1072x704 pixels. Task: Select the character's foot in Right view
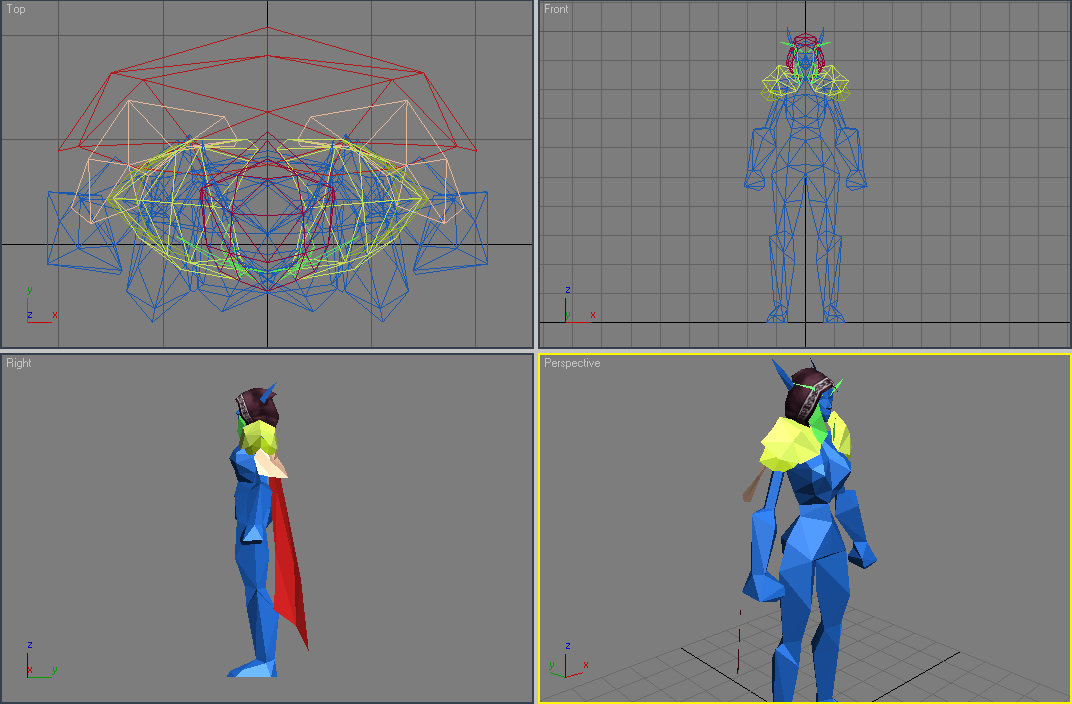(253, 668)
